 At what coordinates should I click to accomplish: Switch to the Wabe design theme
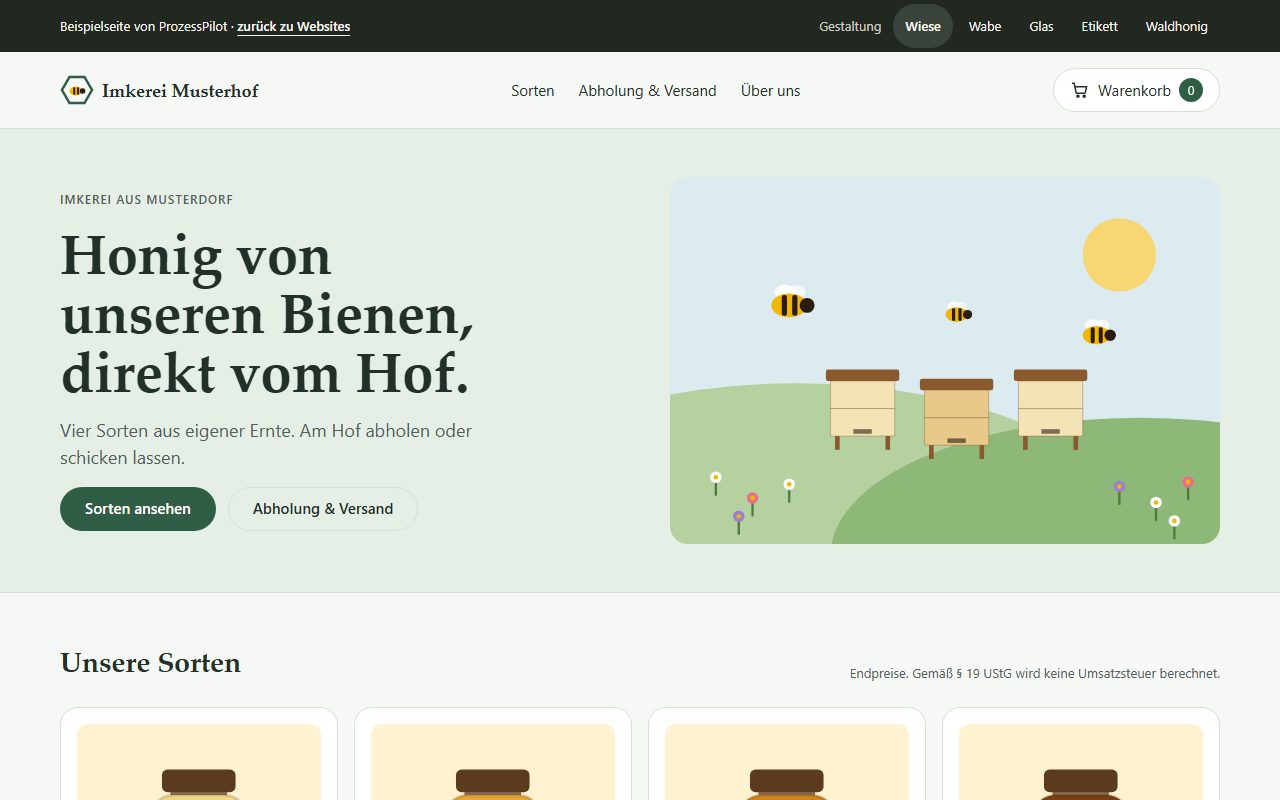click(x=985, y=26)
